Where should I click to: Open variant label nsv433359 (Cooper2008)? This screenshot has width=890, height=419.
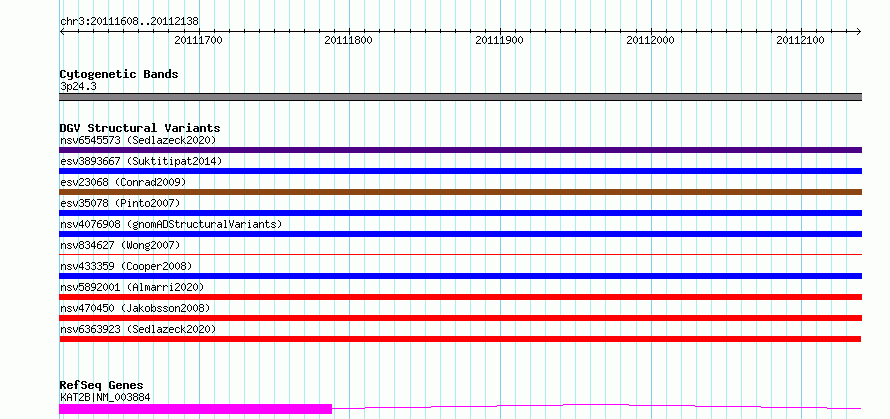coord(126,266)
